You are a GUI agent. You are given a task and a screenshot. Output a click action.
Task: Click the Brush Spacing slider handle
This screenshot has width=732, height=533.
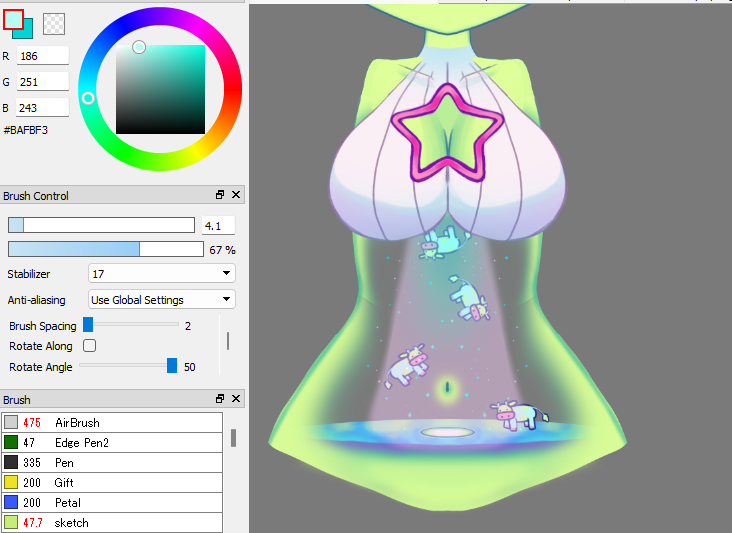tap(88, 324)
